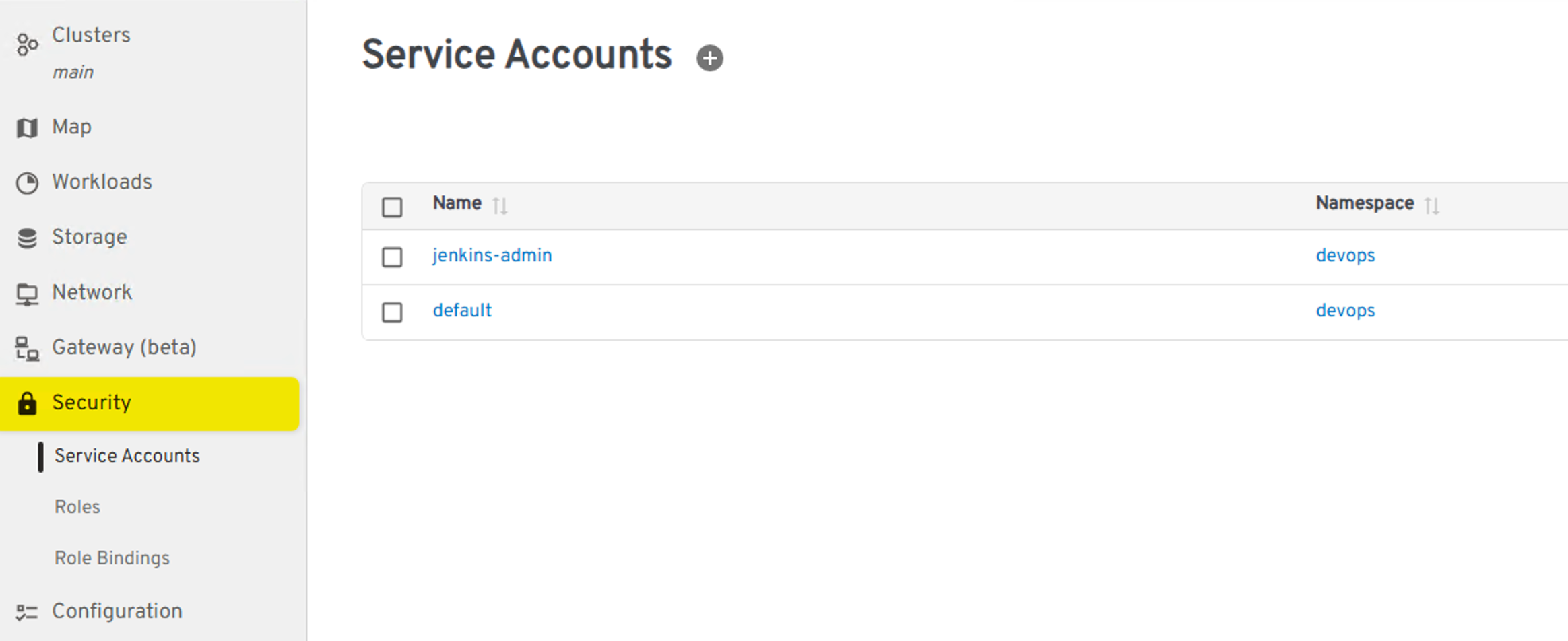Select the jenkins-admin row checkbox
Screen dimensions: 1568x641
tap(392, 257)
